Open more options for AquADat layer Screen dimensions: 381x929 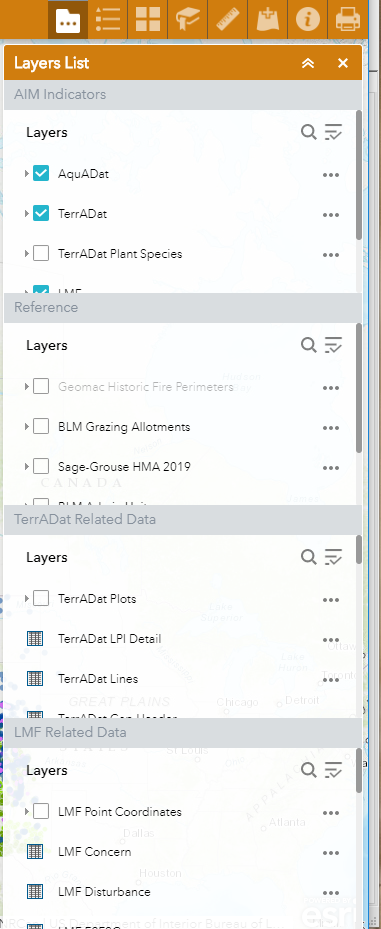click(331, 175)
